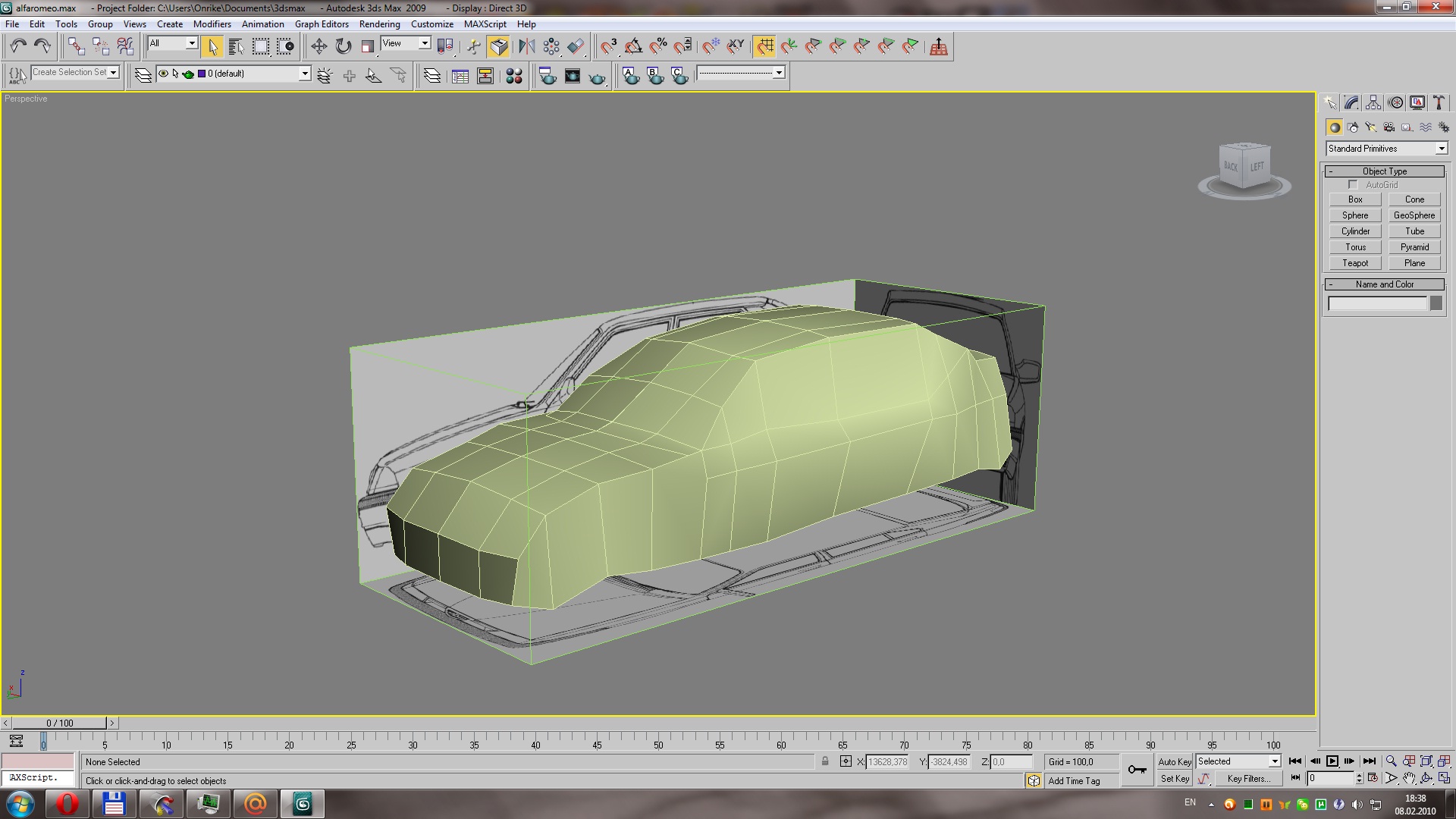The width and height of the screenshot is (1456, 819).
Task: Toggle the selection lock icon
Action: (825, 762)
